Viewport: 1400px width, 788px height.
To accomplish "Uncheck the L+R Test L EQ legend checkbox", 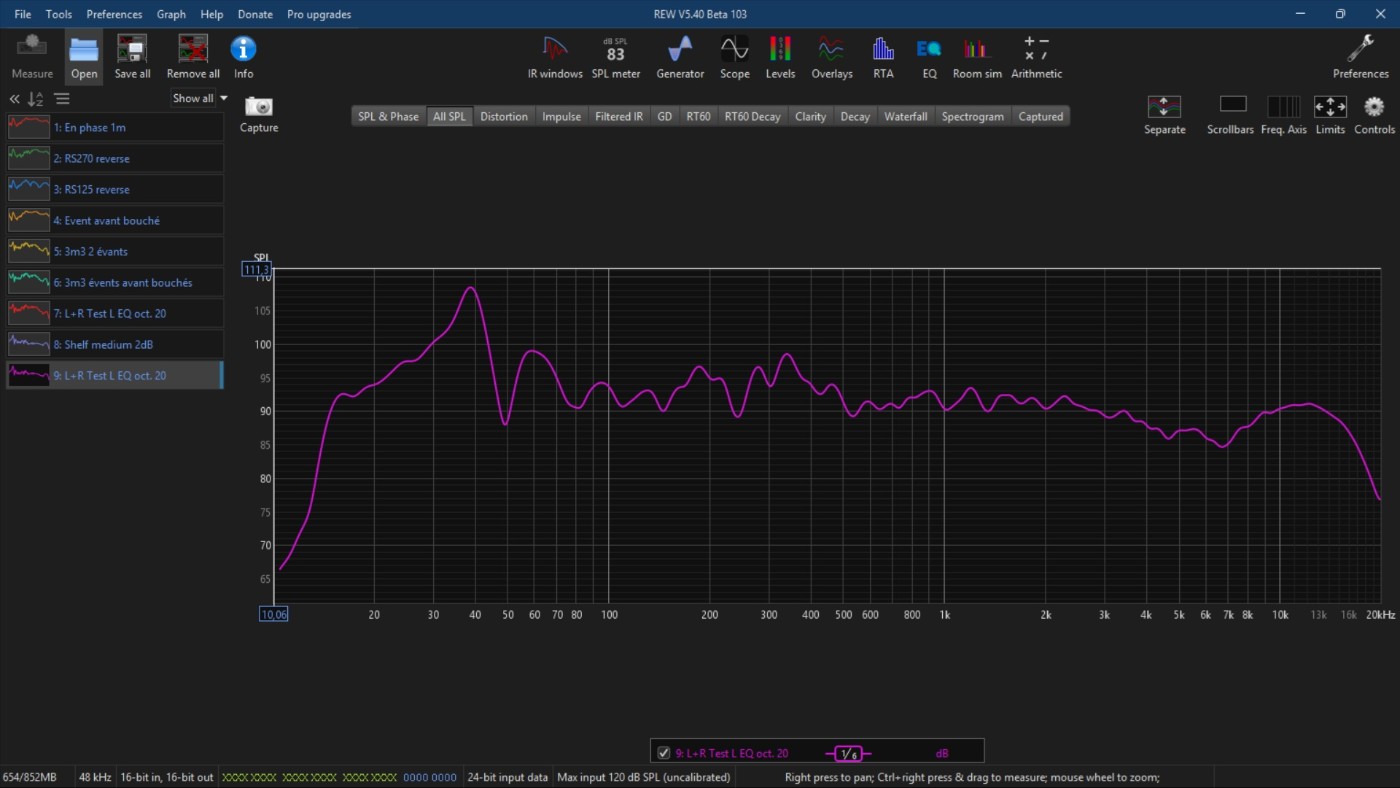I will coord(663,753).
